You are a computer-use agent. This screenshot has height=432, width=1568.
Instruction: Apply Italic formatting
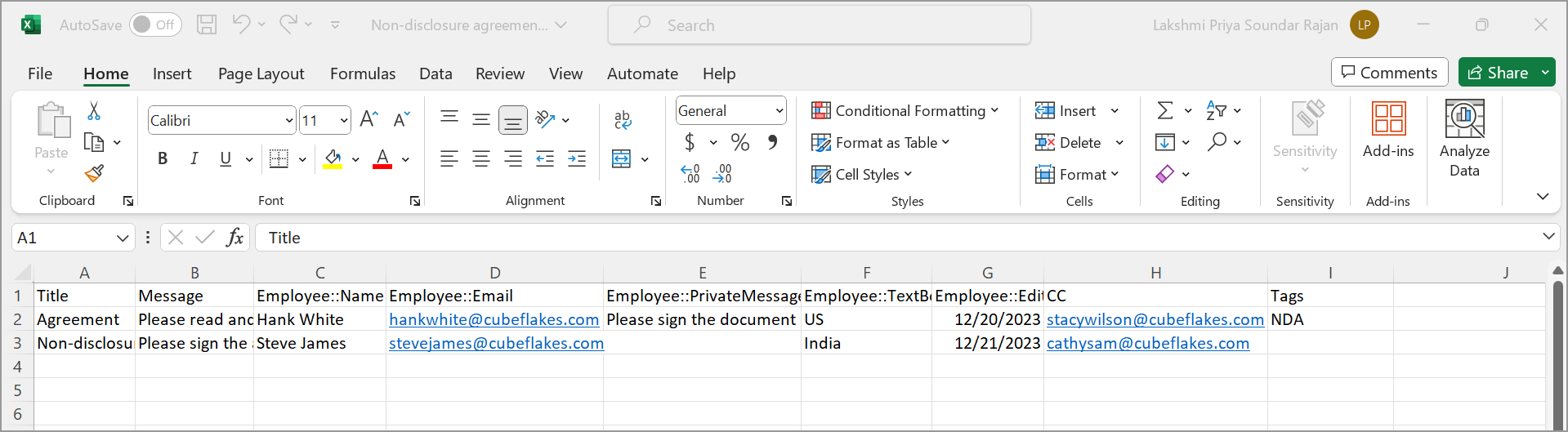click(x=194, y=158)
